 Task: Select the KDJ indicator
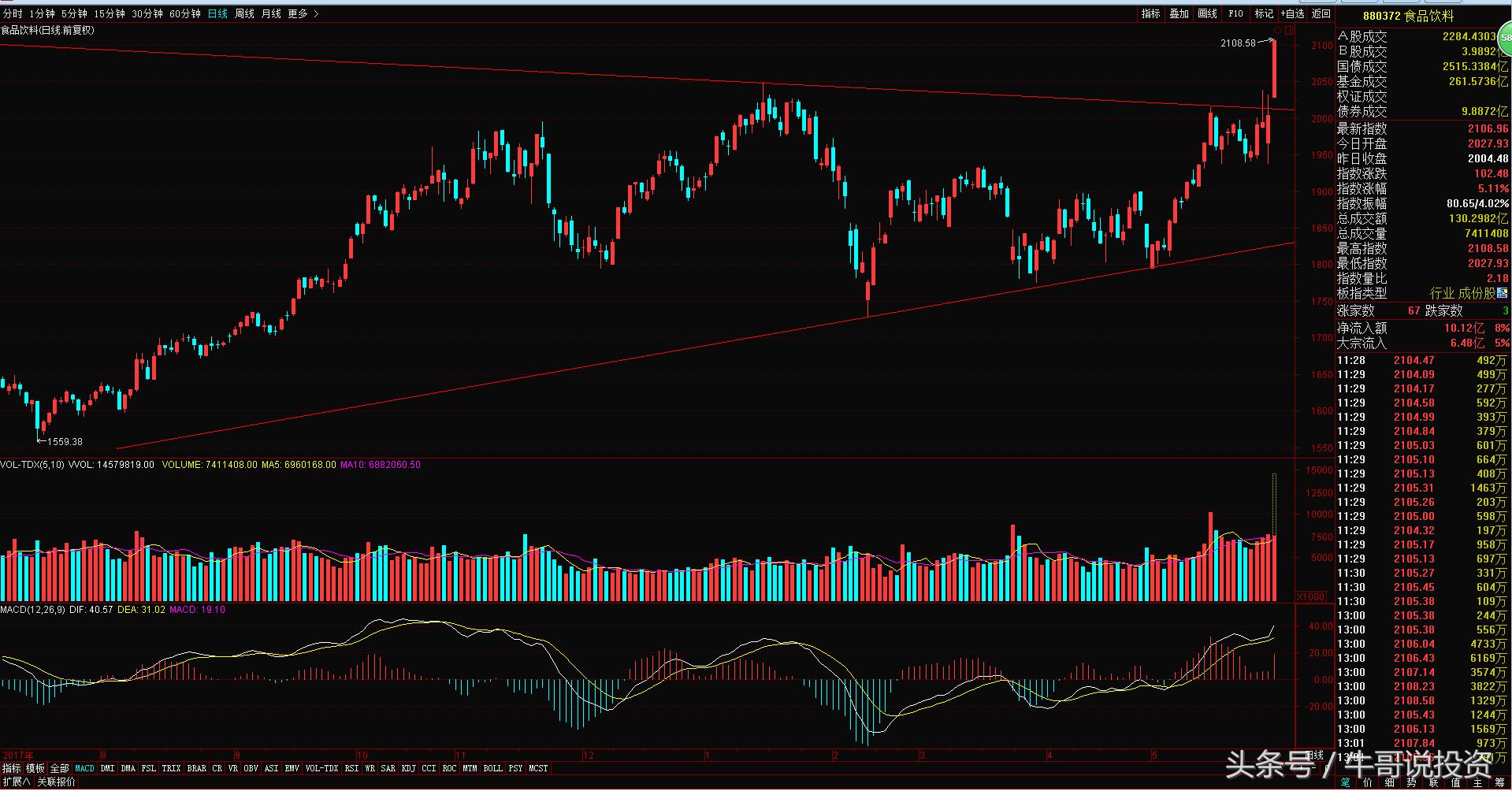coord(408,768)
